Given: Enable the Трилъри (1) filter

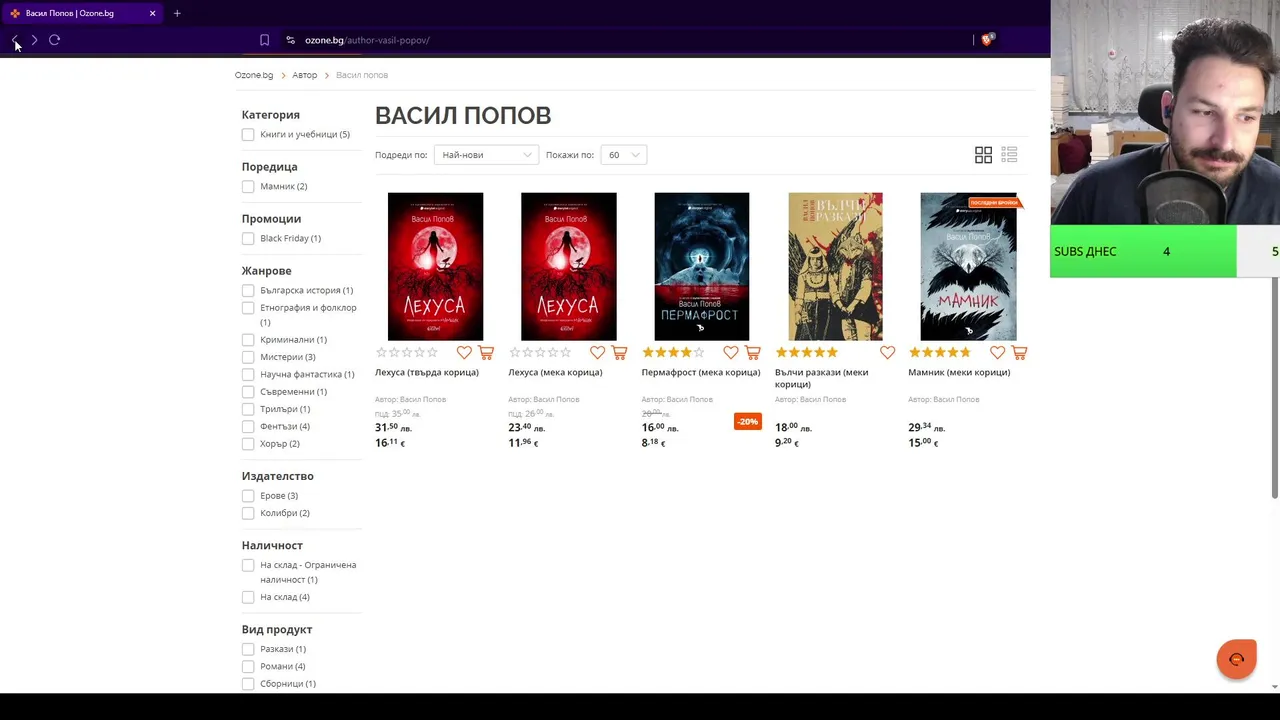Looking at the screenshot, I should 248,409.
